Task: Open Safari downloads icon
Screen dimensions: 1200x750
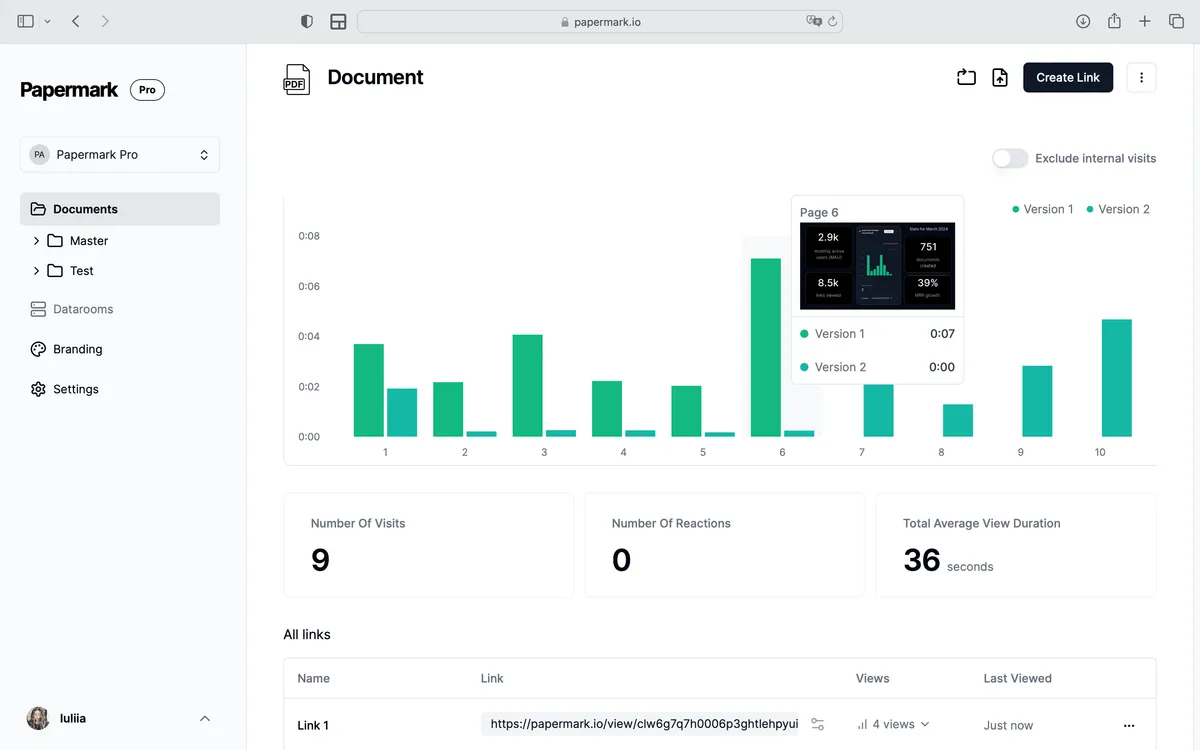Action: (1083, 21)
